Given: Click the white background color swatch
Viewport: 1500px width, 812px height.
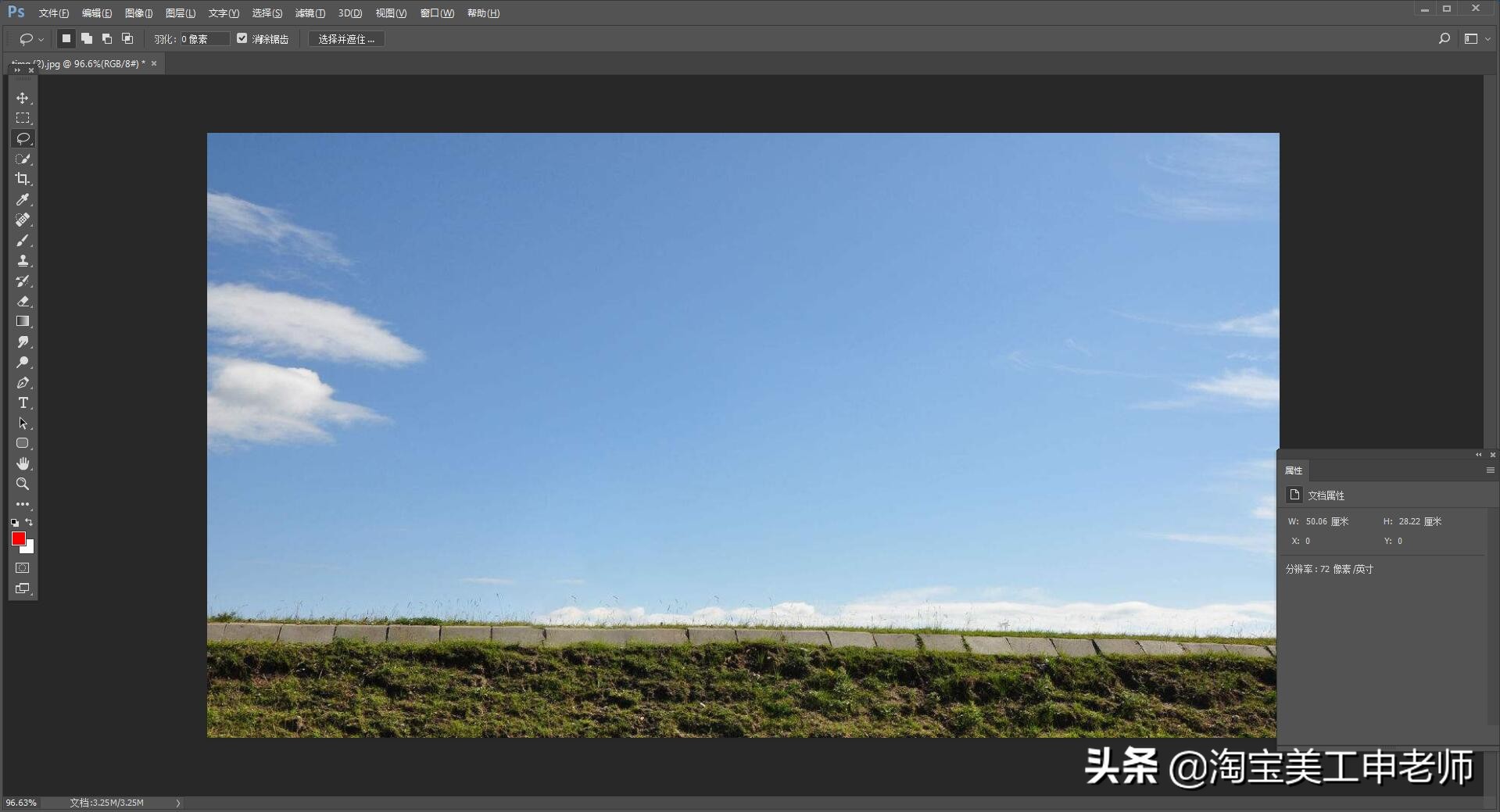Looking at the screenshot, I should [x=29, y=549].
